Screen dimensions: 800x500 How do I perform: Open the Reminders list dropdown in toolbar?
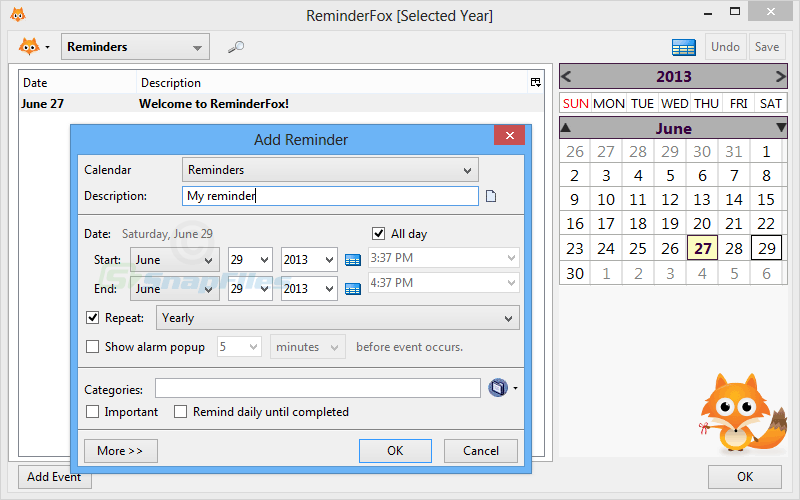[135, 47]
